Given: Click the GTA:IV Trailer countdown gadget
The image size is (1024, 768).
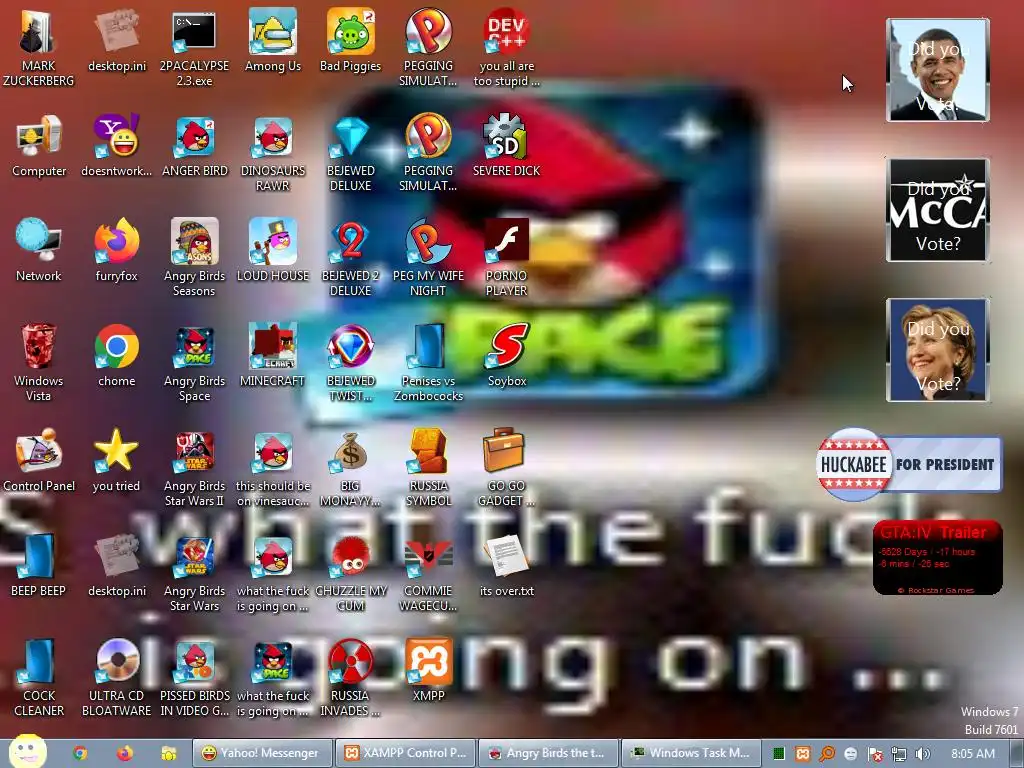Looking at the screenshot, I should [x=938, y=557].
